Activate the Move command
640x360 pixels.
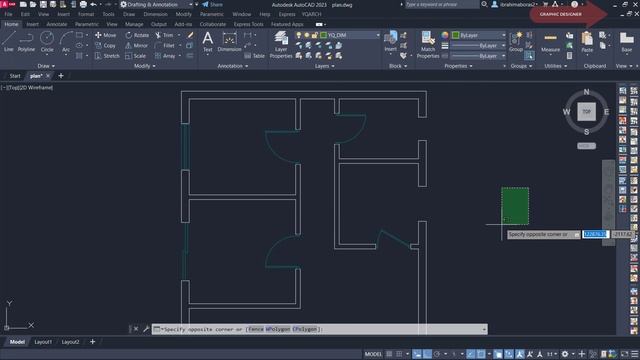105,35
